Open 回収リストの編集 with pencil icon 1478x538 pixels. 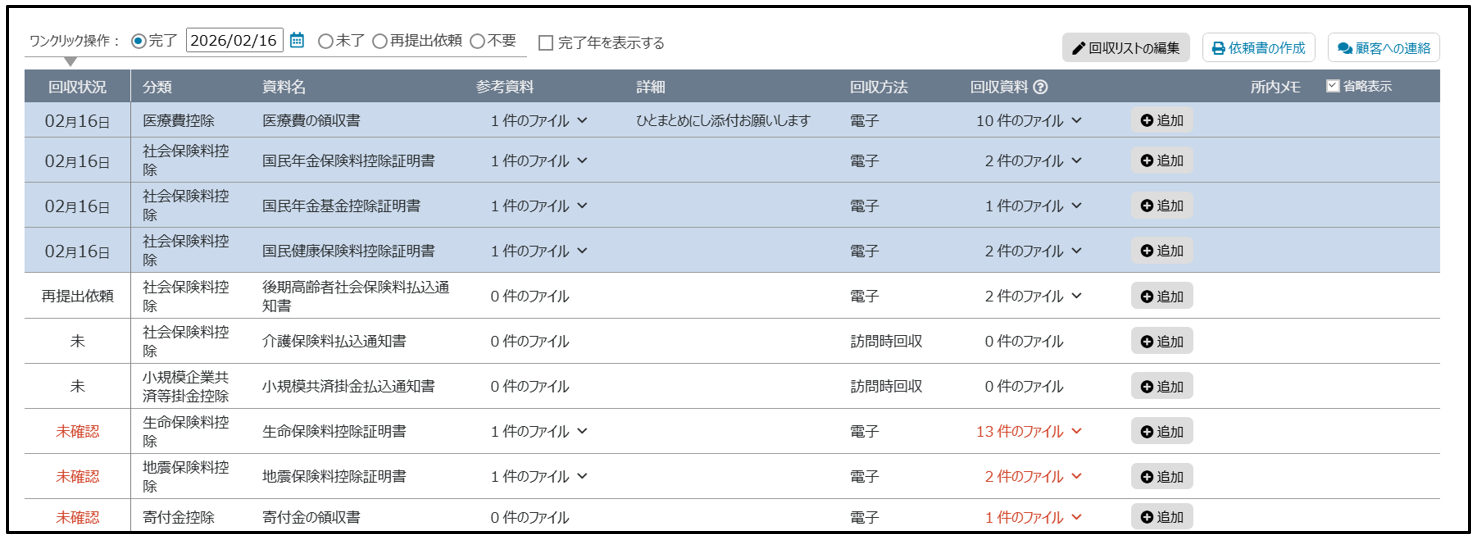1126,48
